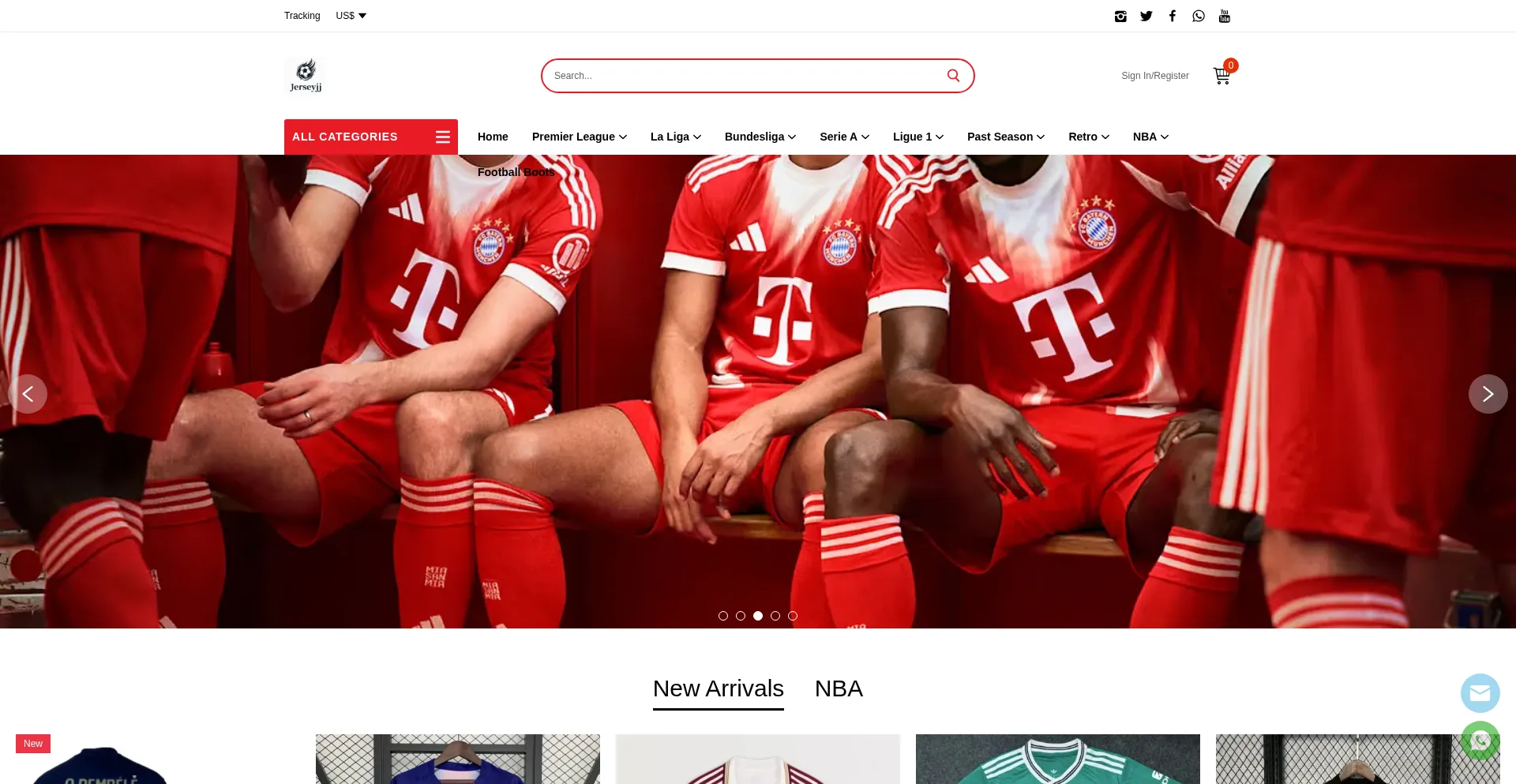Image resolution: width=1516 pixels, height=784 pixels.
Task: Switch to the NBA product tab
Action: (838, 688)
